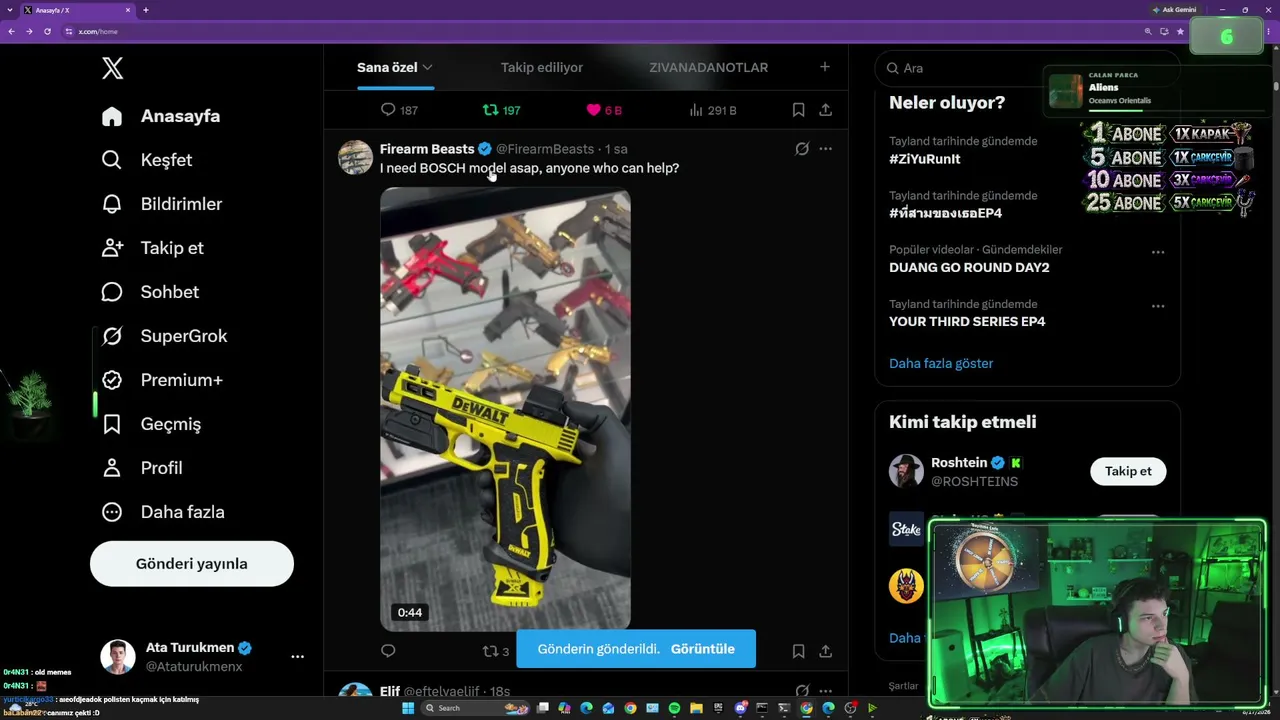Viewport: 1280px width, 720px height.
Task: Open Firearm Beasts profile avatar
Action: (355, 157)
